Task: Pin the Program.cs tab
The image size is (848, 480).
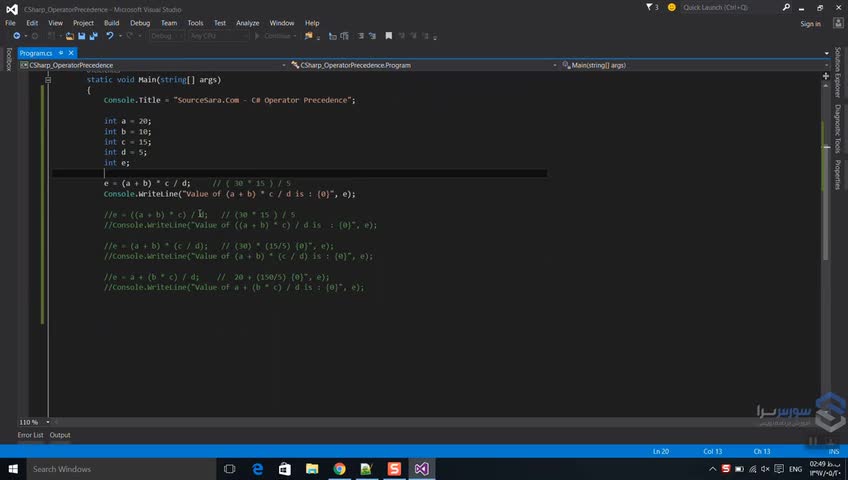Action: click(61, 53)
